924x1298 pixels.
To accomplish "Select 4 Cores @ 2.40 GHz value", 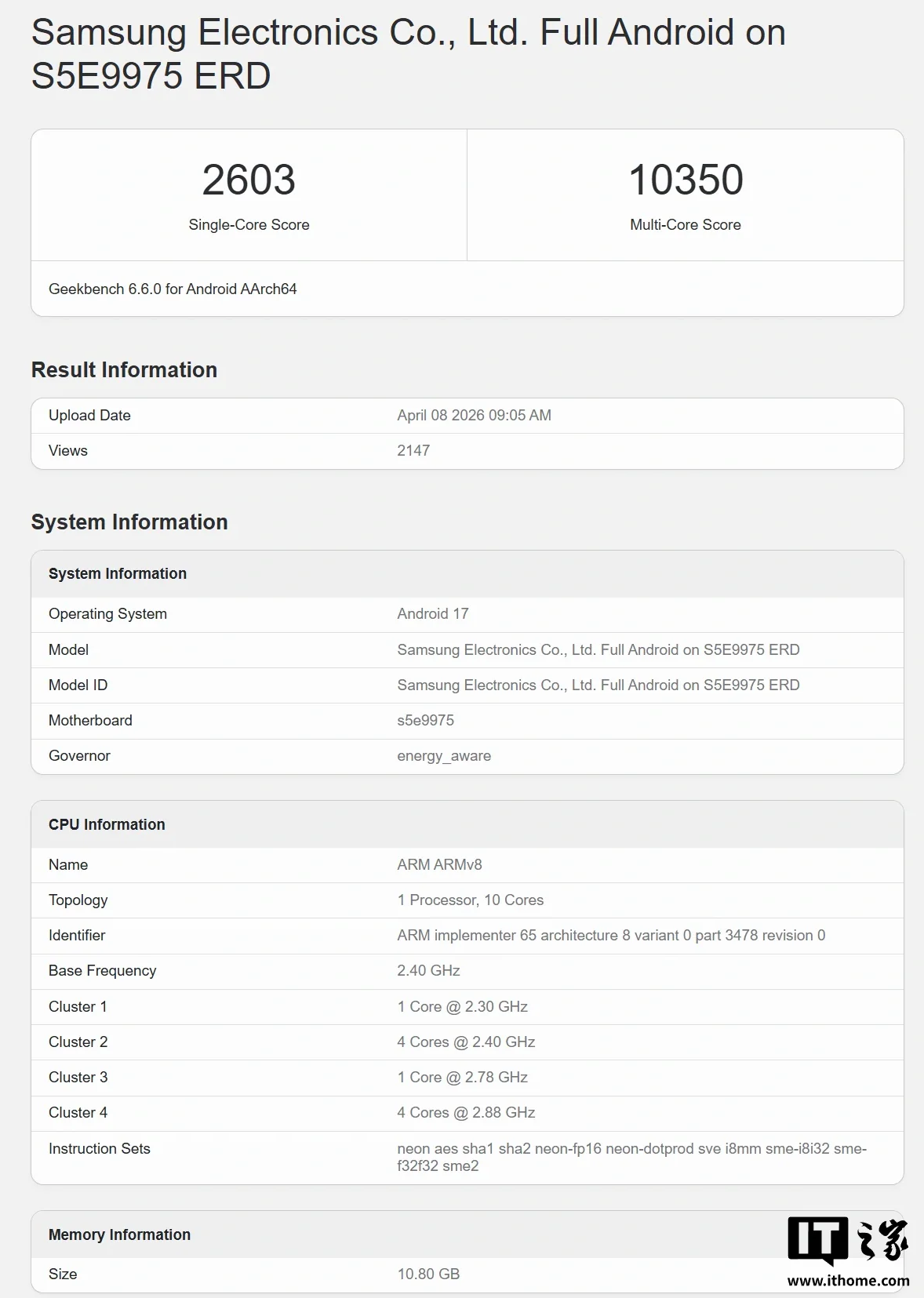I will point(466,1042).
